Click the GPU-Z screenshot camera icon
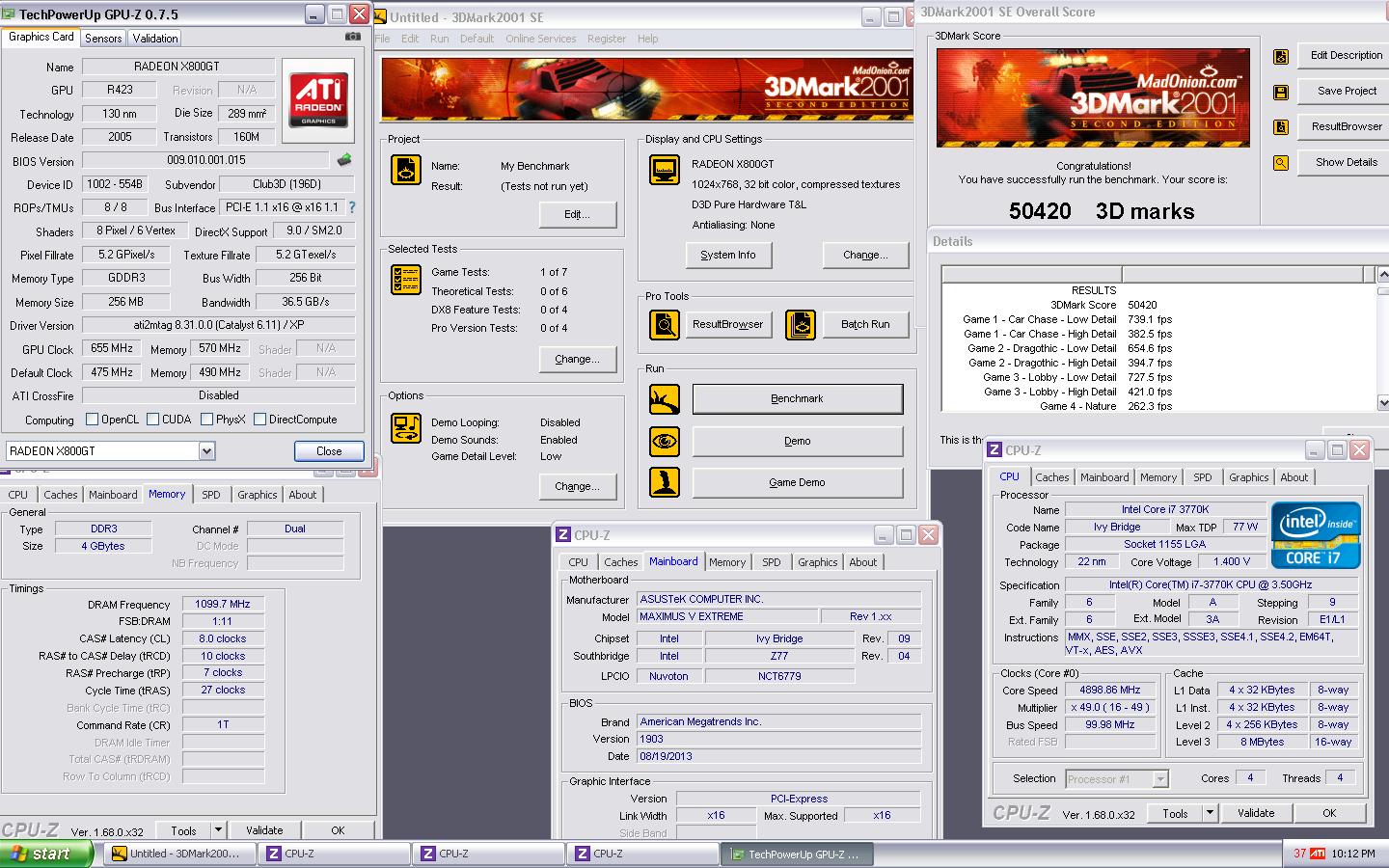 tap(353, 37)
